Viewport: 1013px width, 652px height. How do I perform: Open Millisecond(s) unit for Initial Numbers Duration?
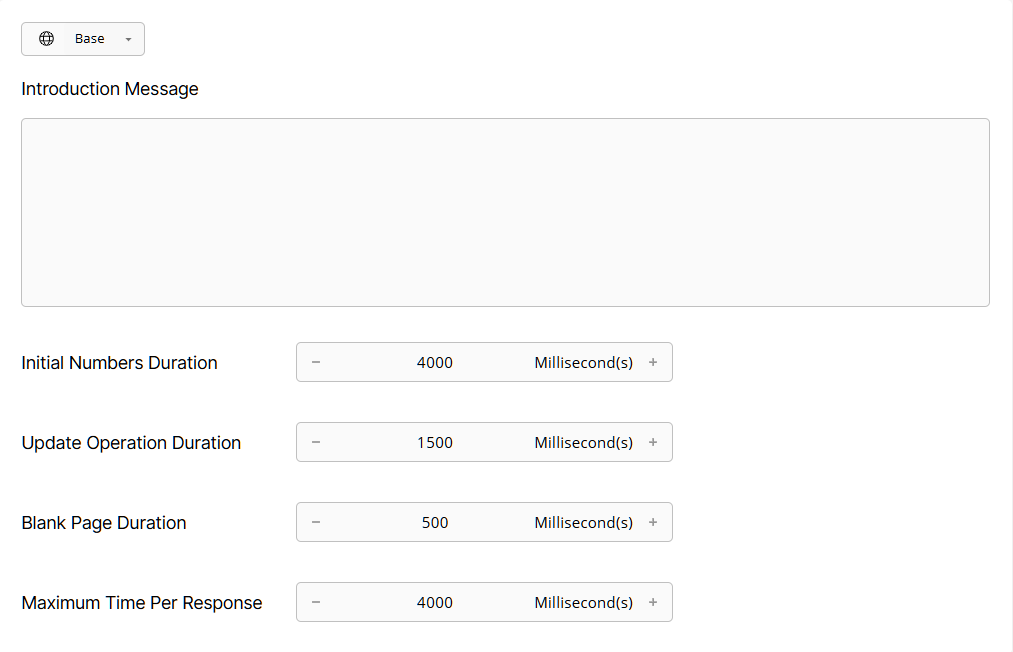(x=583, y=362)
